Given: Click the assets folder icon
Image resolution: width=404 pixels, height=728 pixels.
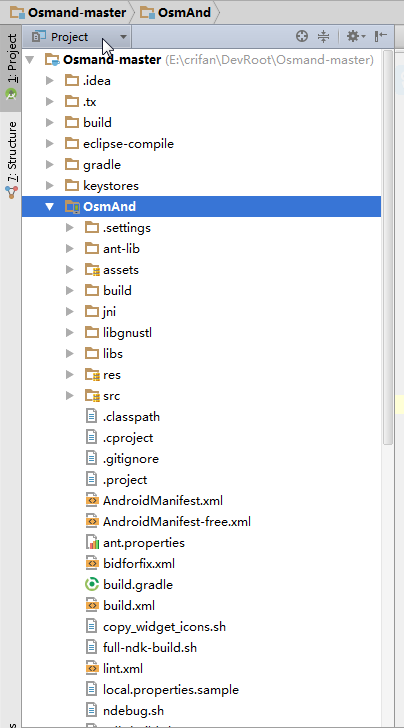Looking at the screenshot, I should 92,270.
